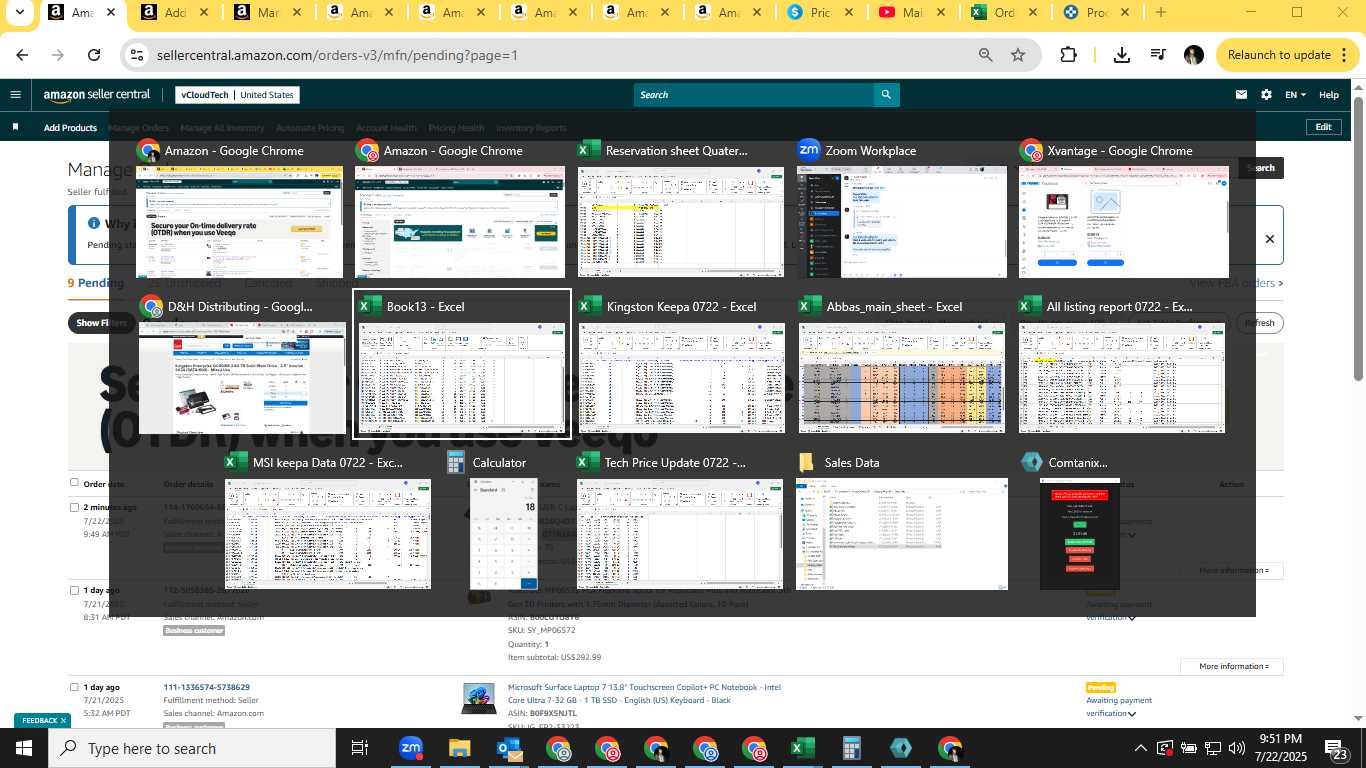This screenshot has height=768, width=1366.
Task: Open a new Chrome tab with the plus button
Action: click(x=1160, y=13)
